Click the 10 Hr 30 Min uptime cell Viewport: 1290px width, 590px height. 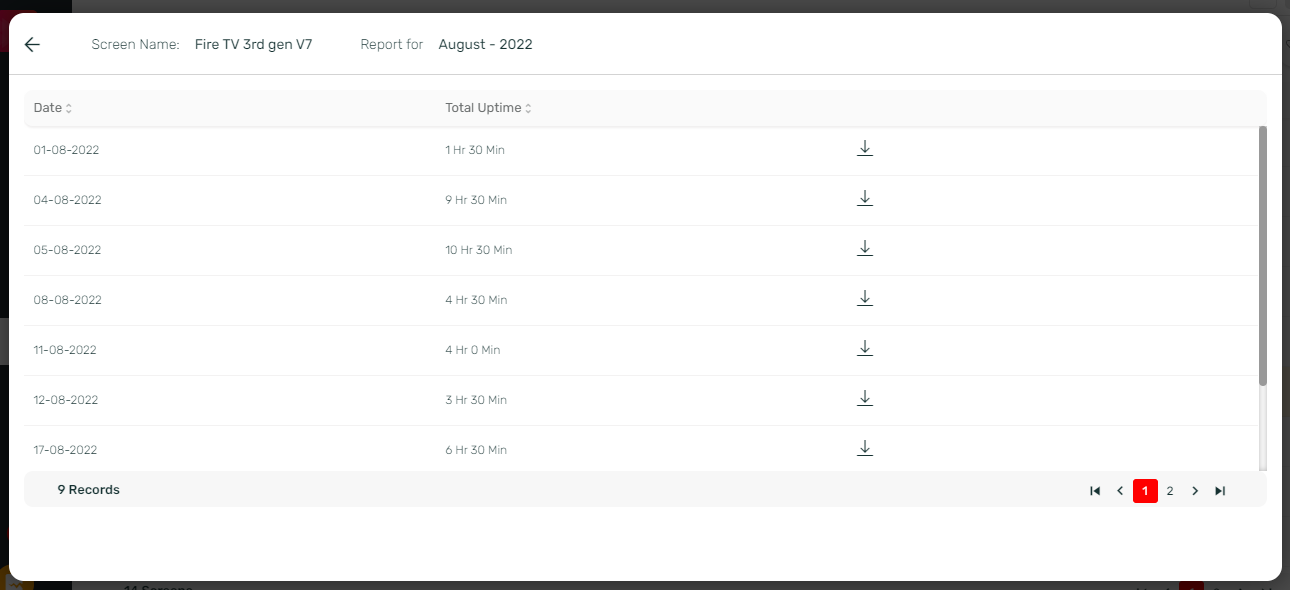coord(478,250)
